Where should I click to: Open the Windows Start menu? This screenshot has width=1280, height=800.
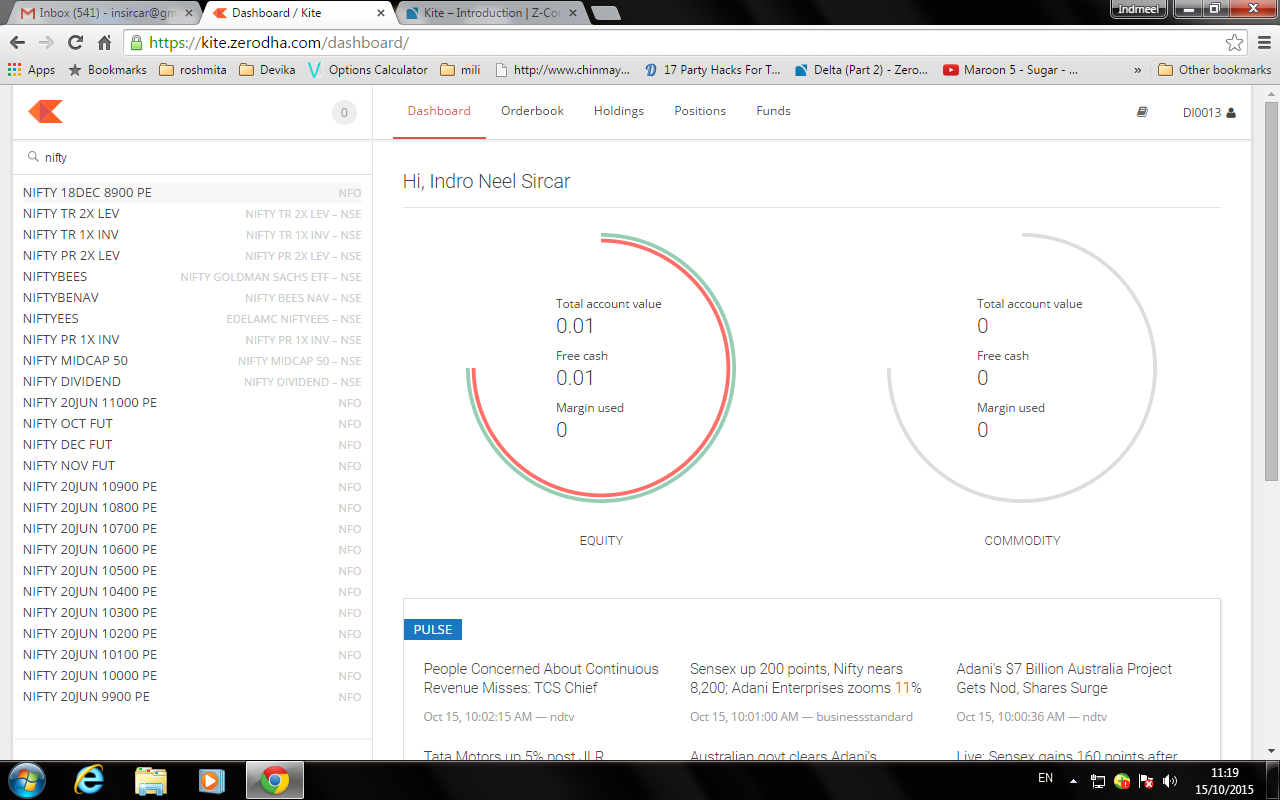[25, 780]
